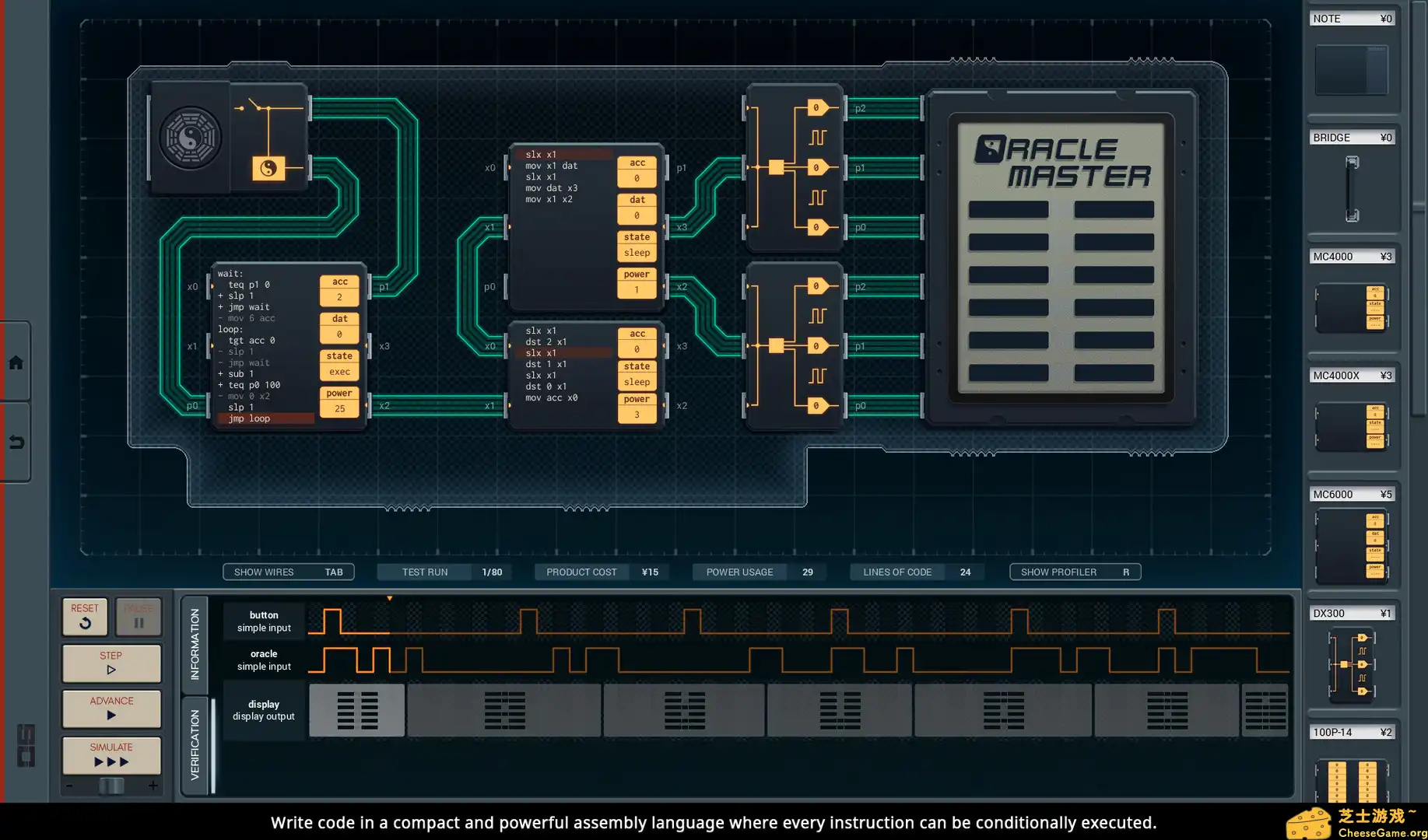Toggle SHOW WIRES display
The image size is (1428, 840).
pos(288,572)
